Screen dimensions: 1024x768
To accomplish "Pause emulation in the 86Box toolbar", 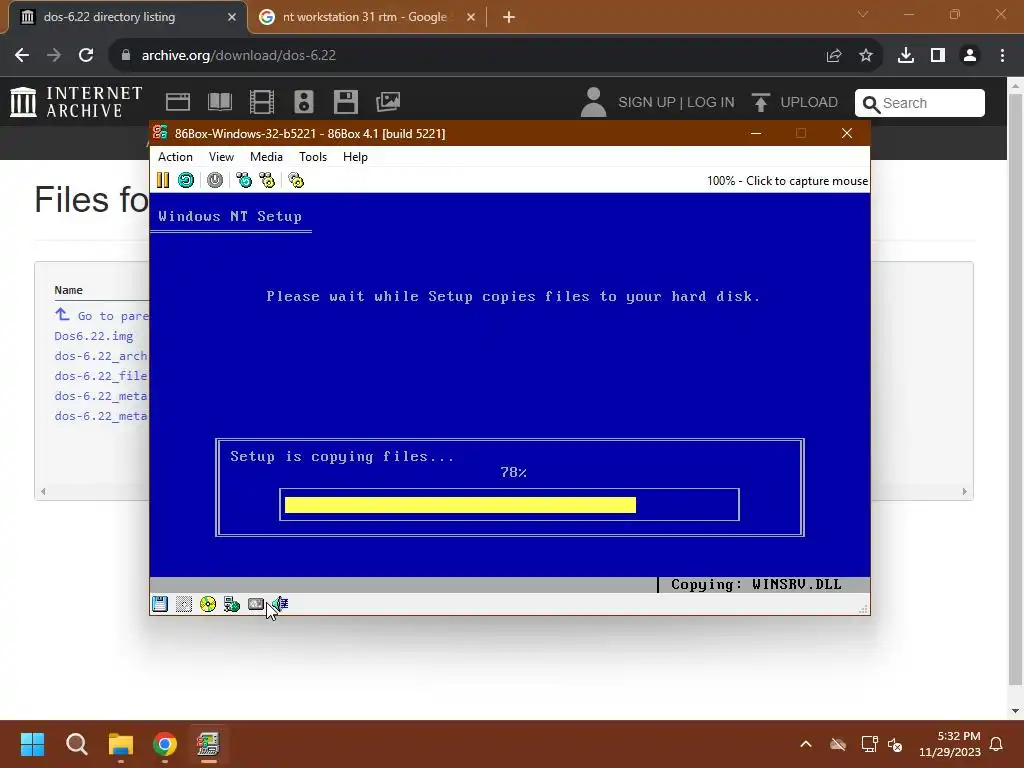I will (163, 180).
